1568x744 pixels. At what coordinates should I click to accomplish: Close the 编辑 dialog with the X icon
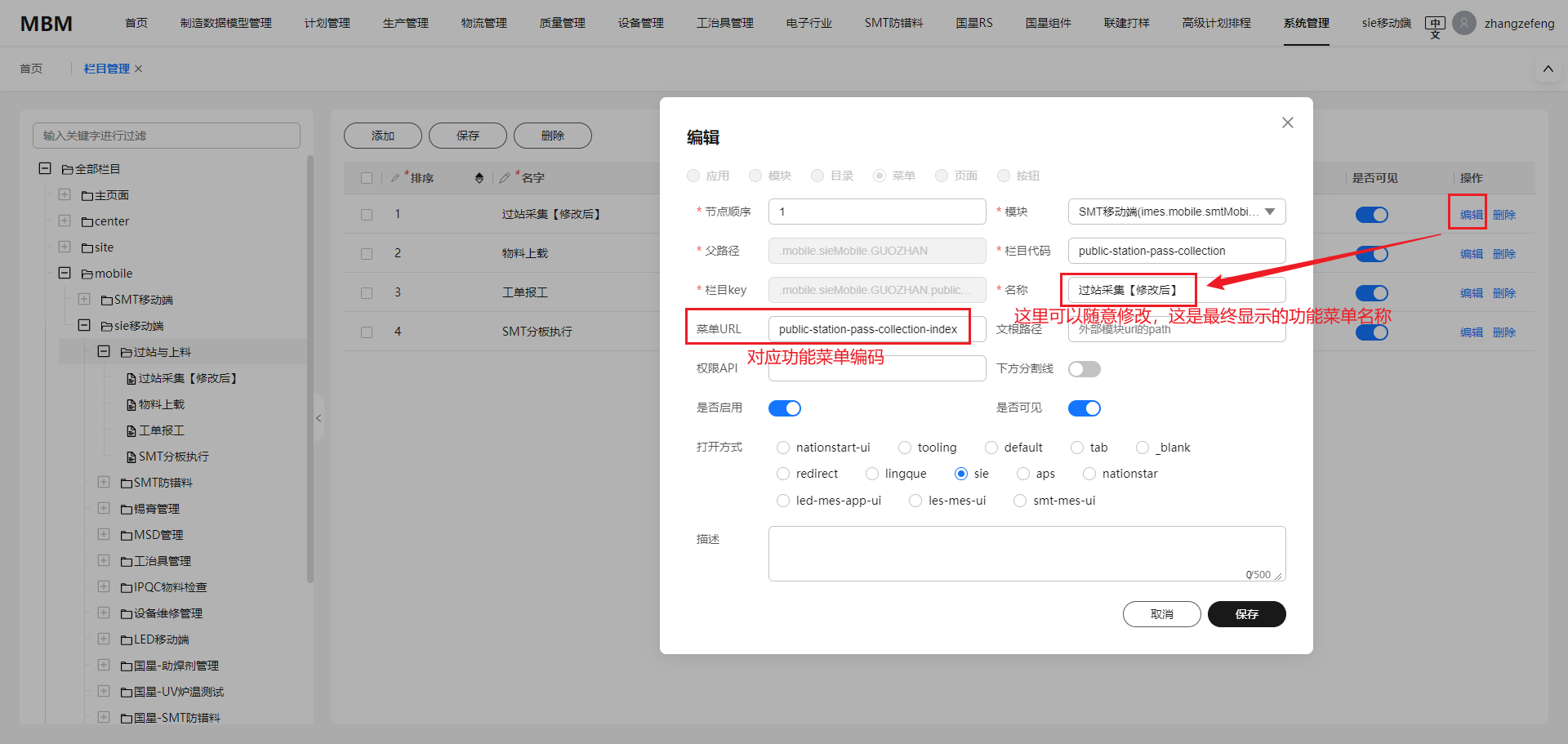tap(1288, 123)
